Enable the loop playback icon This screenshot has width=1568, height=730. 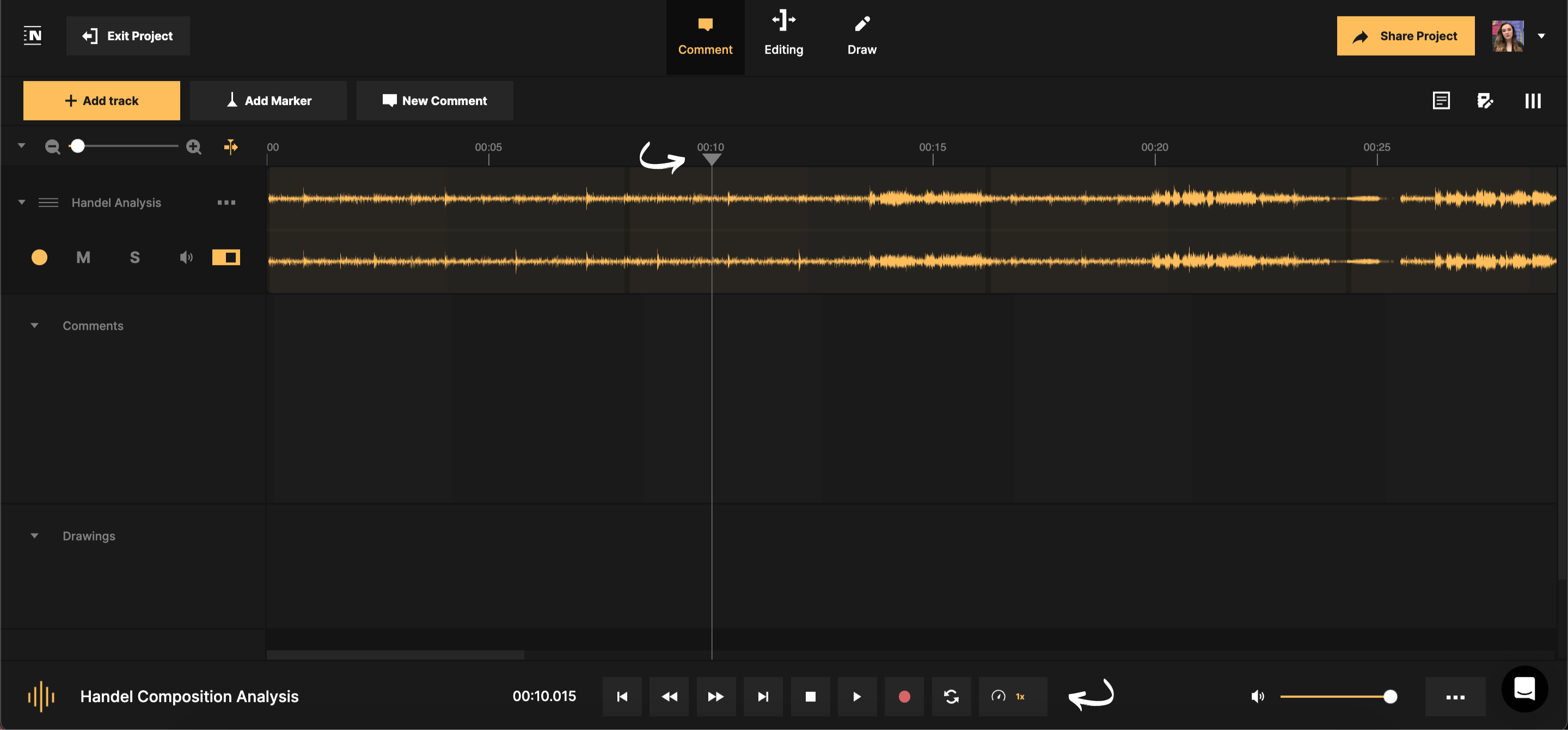pos(951,697)
